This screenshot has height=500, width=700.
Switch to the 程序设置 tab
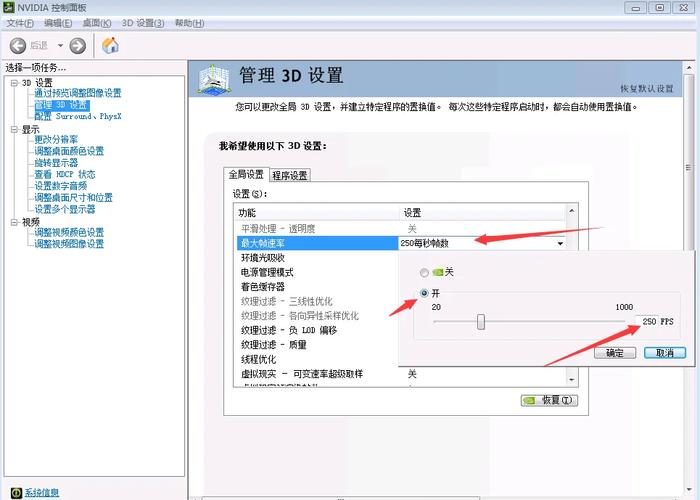[x=290, y=175]
